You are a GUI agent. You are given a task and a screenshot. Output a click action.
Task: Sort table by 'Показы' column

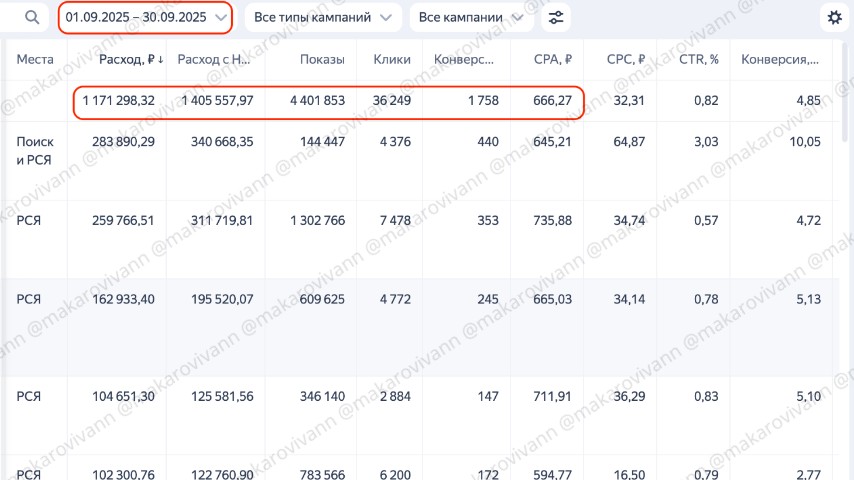pos(323,60)
